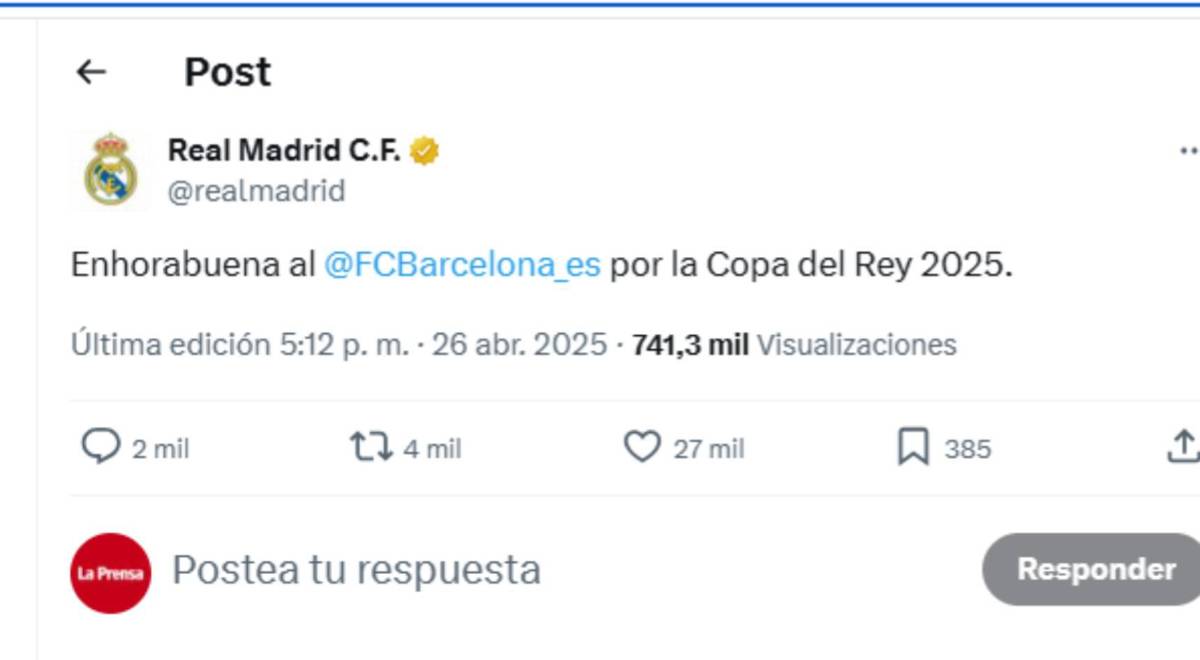Select the La Prensa profile avatar
Screen dimensions: 1200x660
tap(109, 569)
